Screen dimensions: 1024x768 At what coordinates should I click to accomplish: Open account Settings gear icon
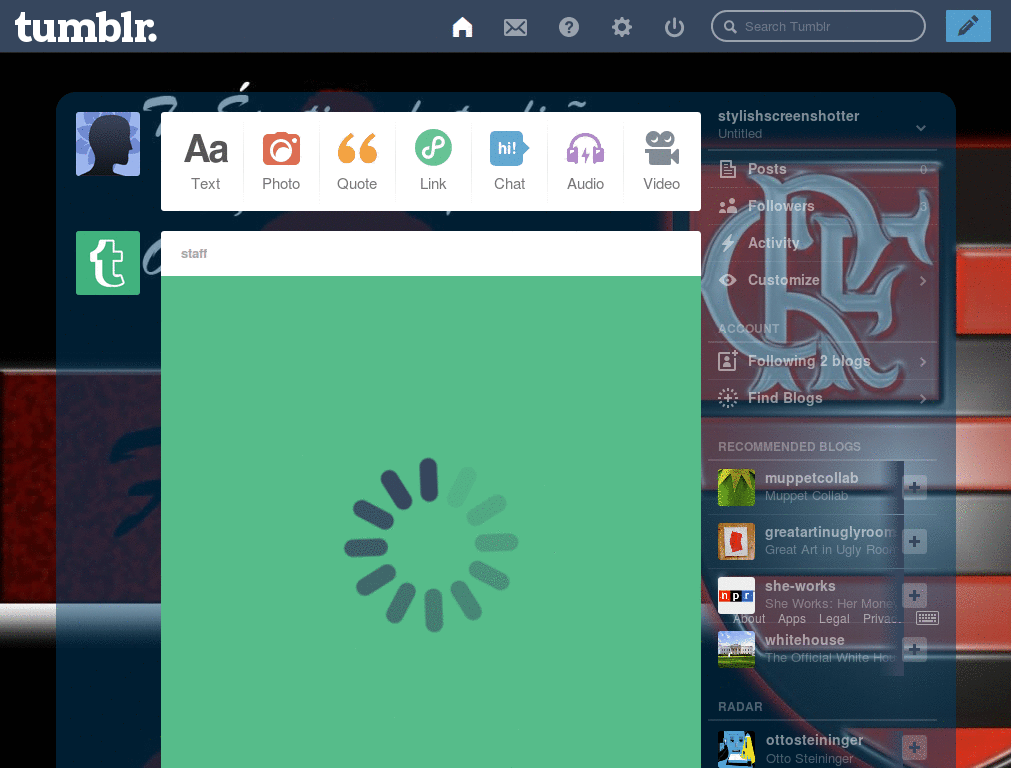pyautogui.click(x=622, y=27)
